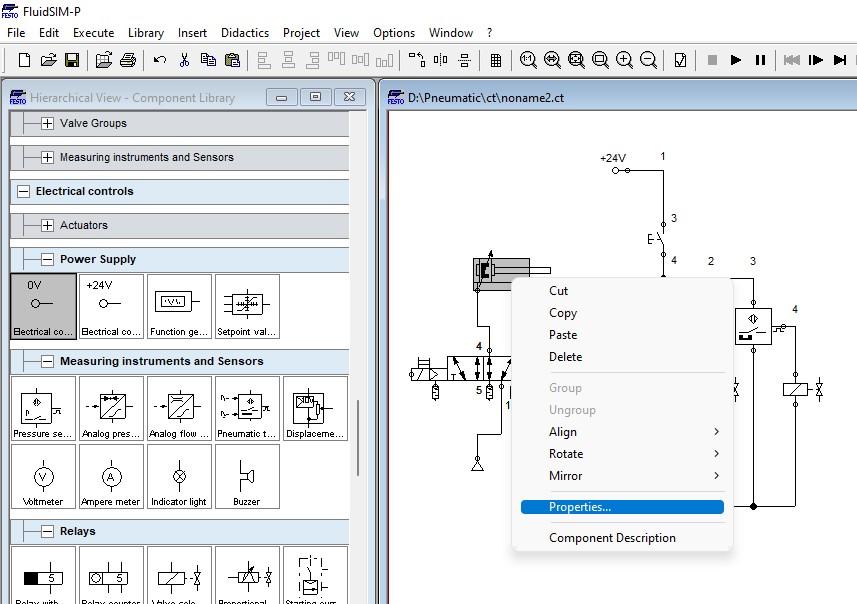
Task: Set zoom to 1:1 scale
Action: pos(528,60)
